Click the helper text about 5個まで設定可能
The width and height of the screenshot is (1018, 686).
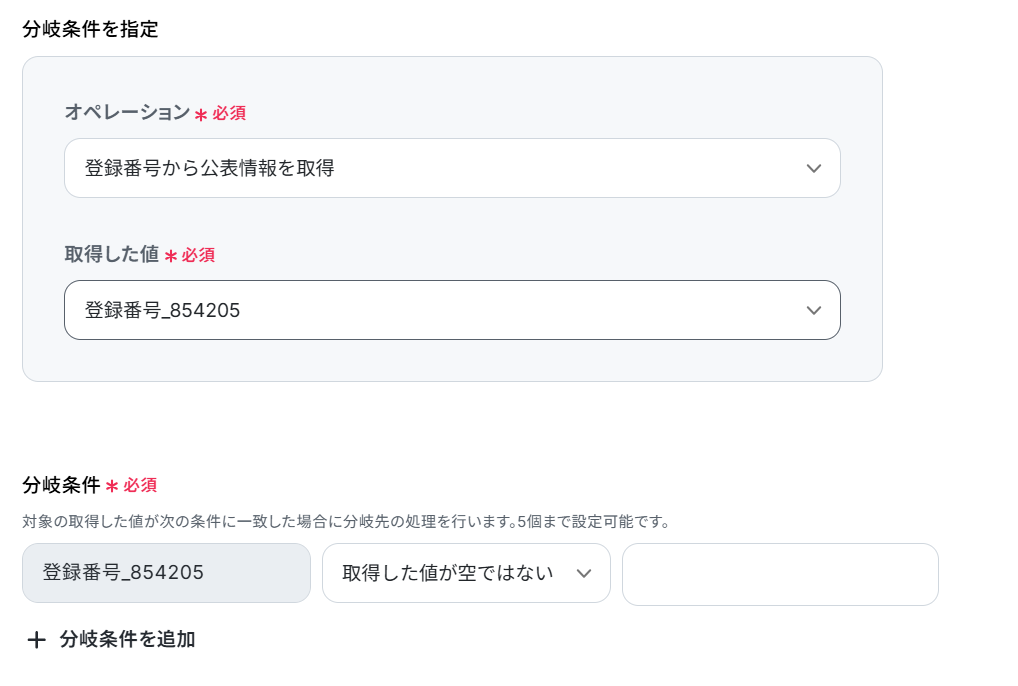pyautogui.click(x=346, y=522)
